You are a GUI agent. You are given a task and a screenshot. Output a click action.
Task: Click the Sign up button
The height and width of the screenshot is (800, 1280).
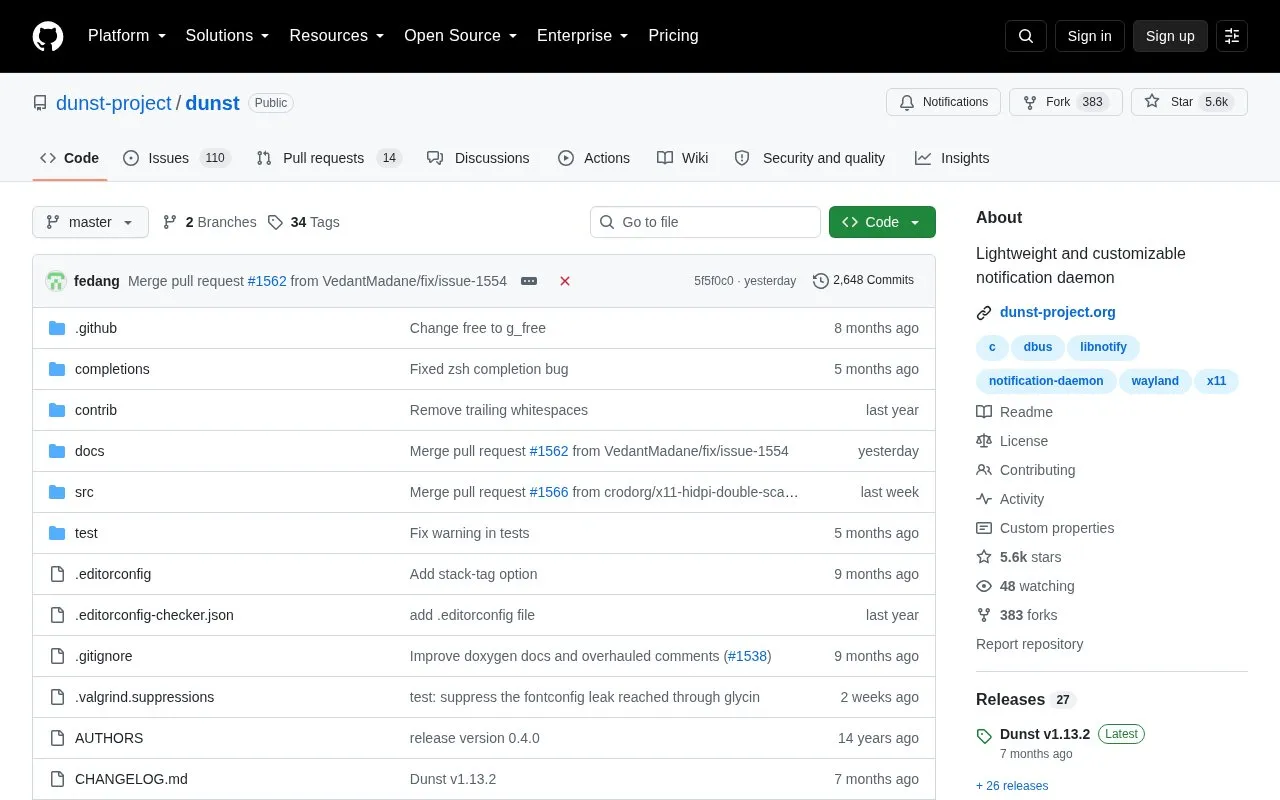1170,36
